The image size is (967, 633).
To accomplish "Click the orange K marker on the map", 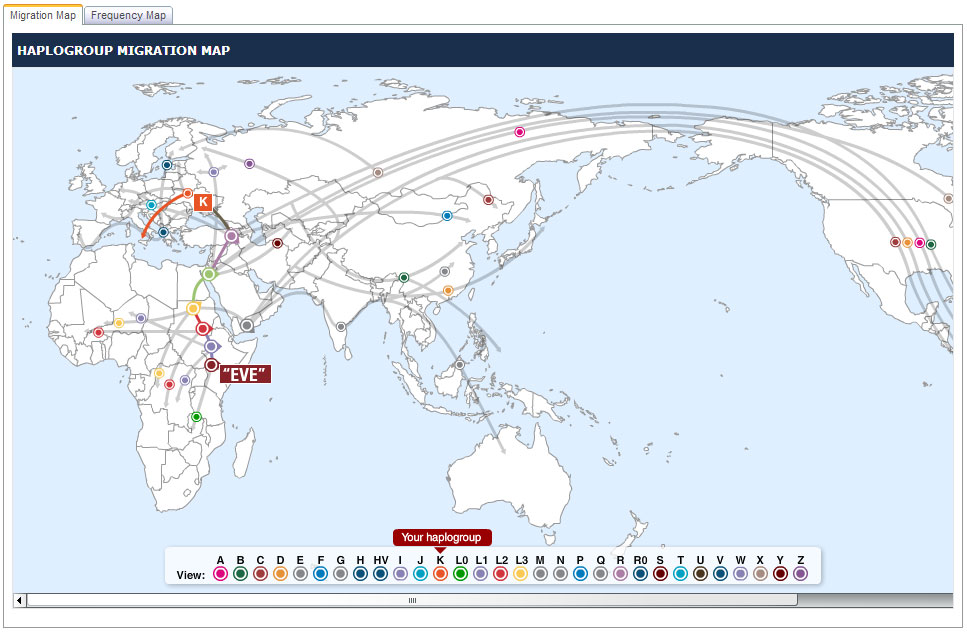I will pyautogui.click(x=203, y=202).
